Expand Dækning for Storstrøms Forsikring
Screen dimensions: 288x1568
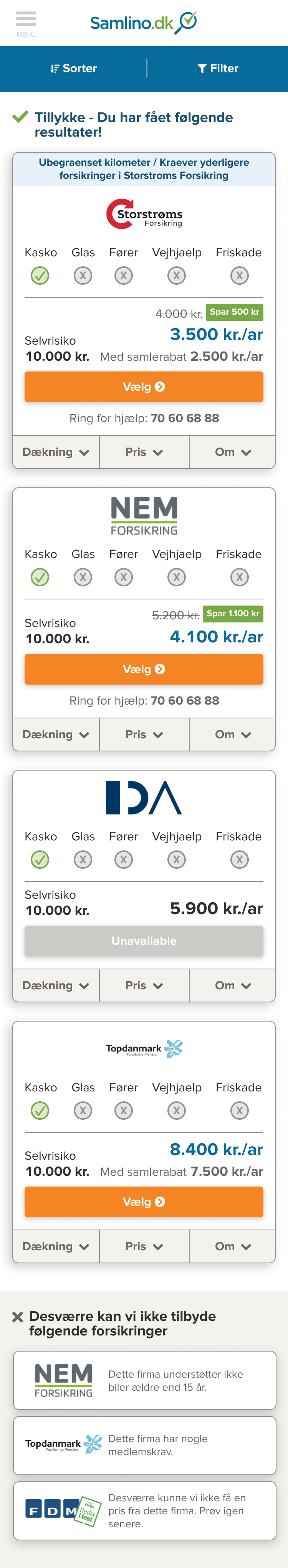point(56,452)
